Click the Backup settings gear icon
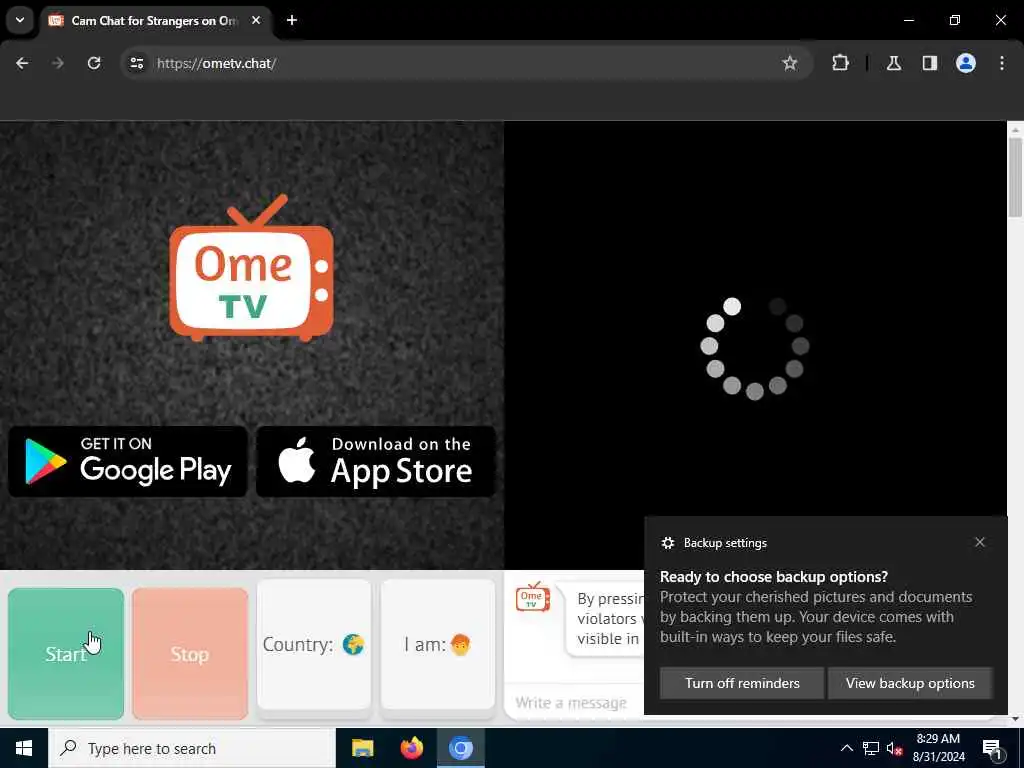1024x768 pixels. tap(667, 543)
